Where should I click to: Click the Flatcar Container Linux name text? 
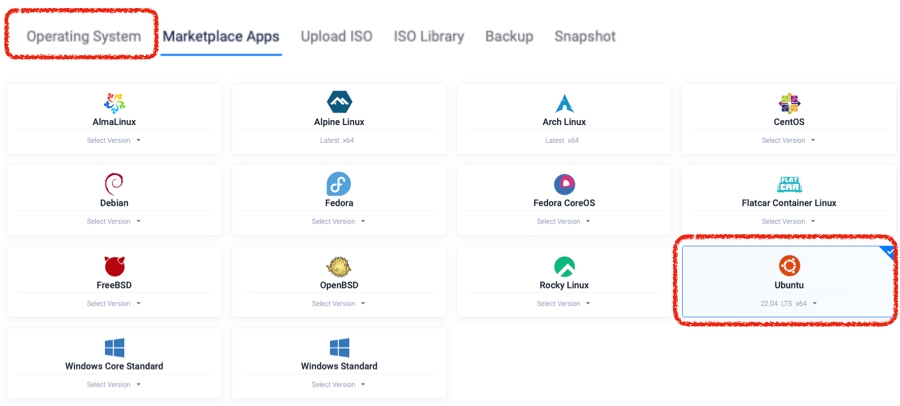[x=789, y=203]
